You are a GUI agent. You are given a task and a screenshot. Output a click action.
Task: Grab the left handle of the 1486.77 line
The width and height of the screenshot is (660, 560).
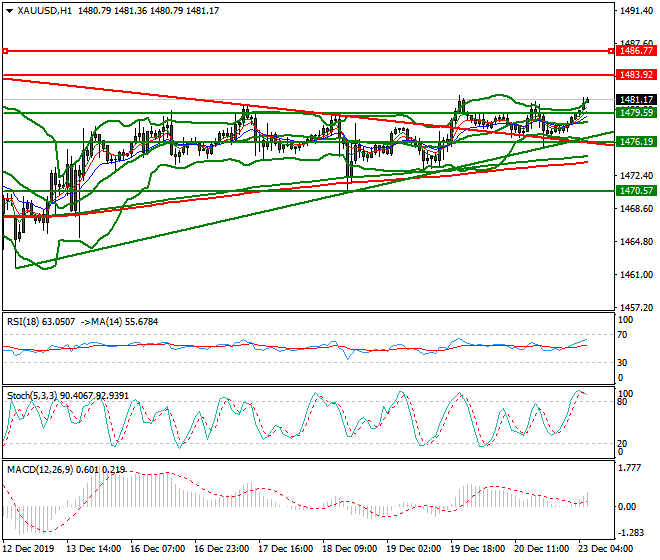click(5, 51)
